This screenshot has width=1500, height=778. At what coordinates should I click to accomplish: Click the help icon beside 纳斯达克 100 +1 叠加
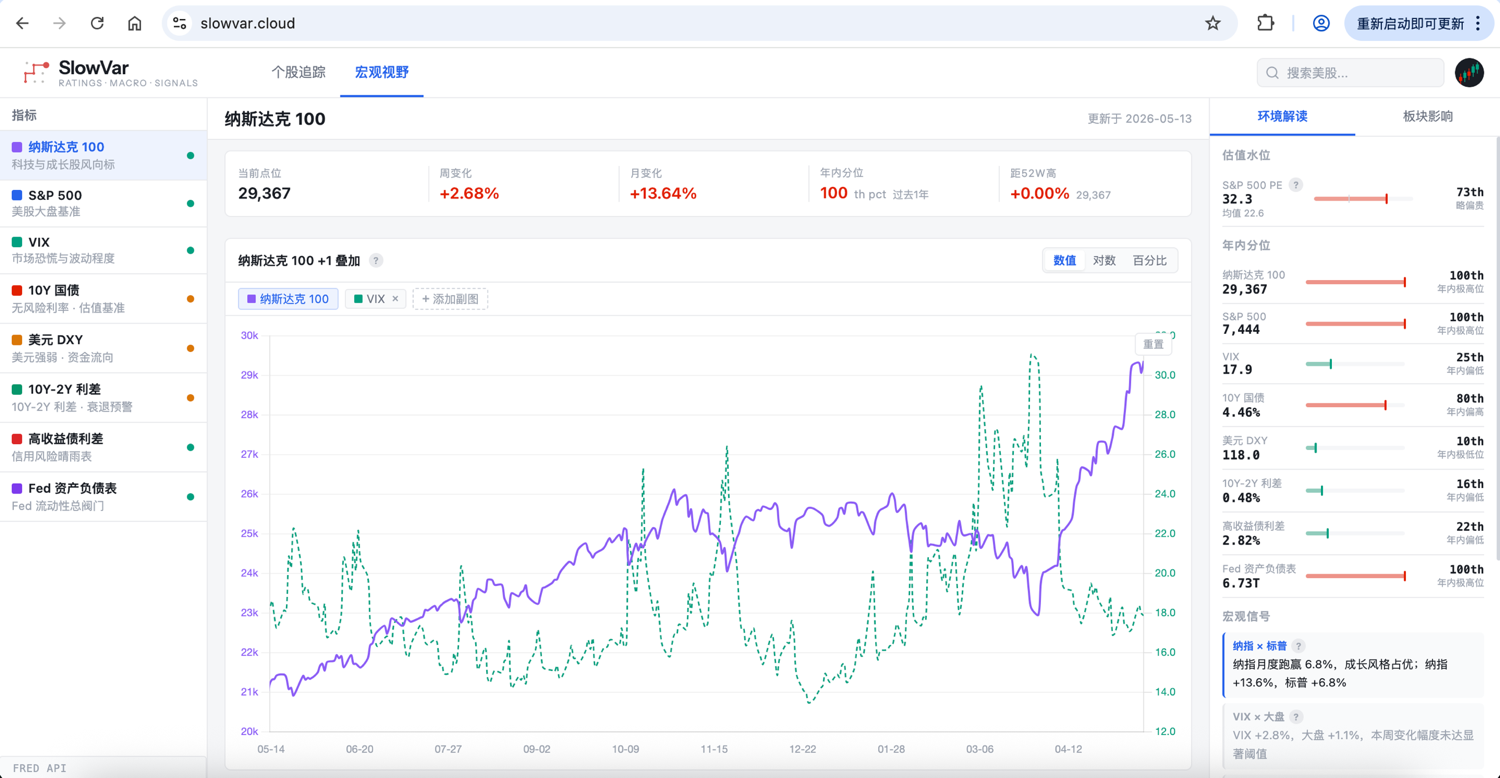[x=376, y=261]
